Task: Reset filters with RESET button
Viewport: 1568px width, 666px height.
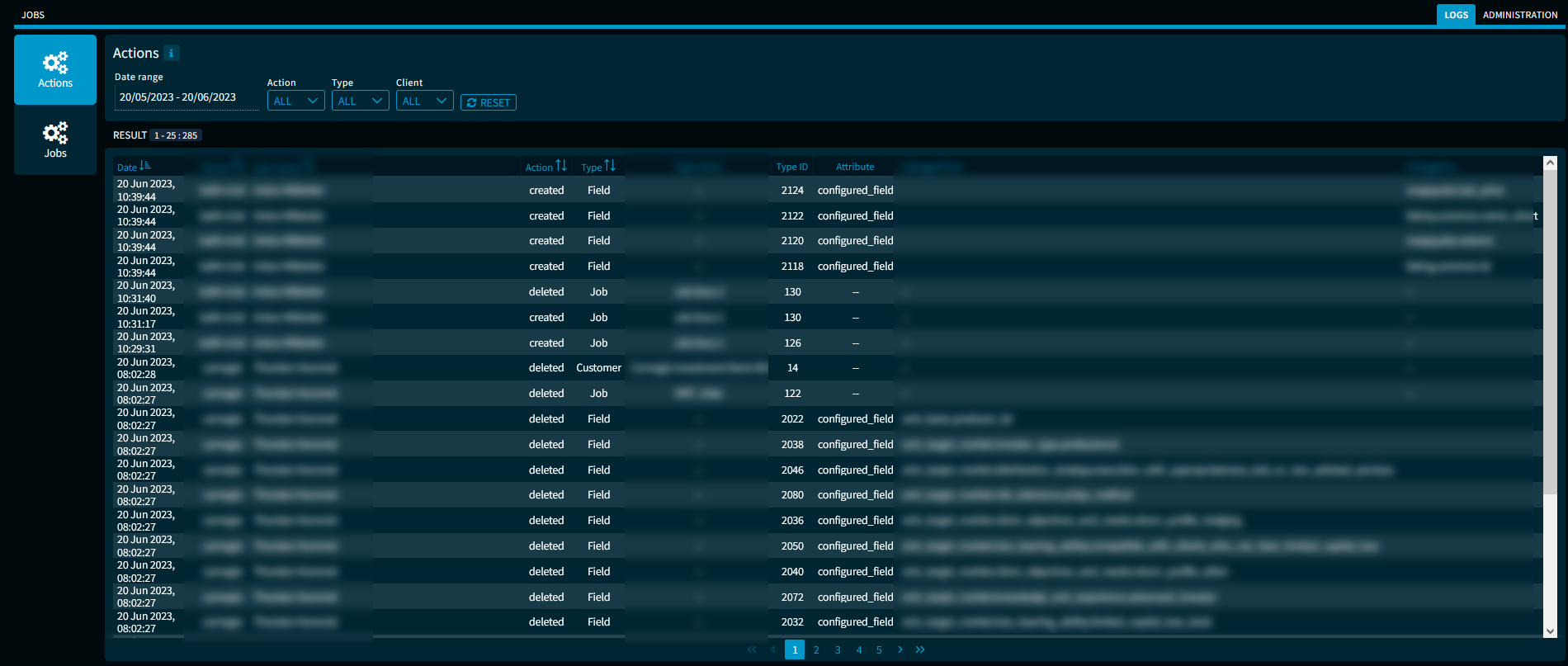Action: 489,102
